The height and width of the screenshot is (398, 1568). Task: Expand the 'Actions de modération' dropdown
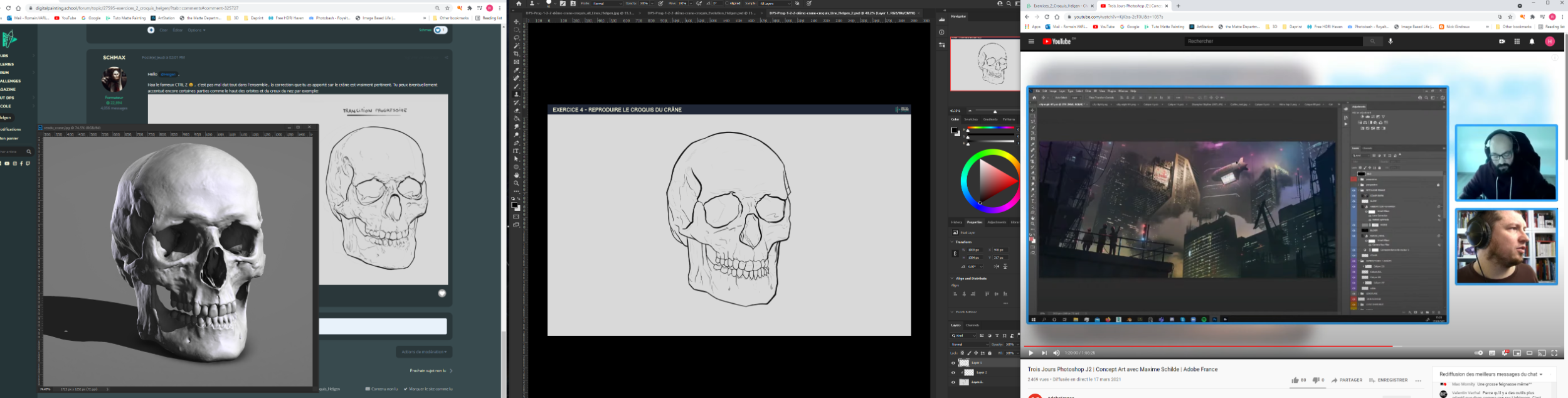click(x=424, y=352)
